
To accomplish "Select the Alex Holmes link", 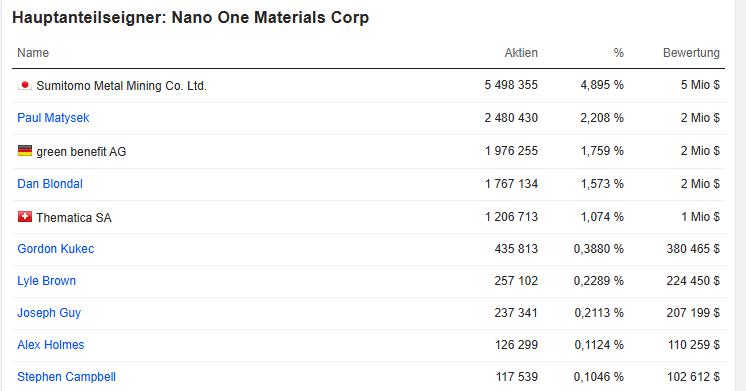I will click(51, 345).
